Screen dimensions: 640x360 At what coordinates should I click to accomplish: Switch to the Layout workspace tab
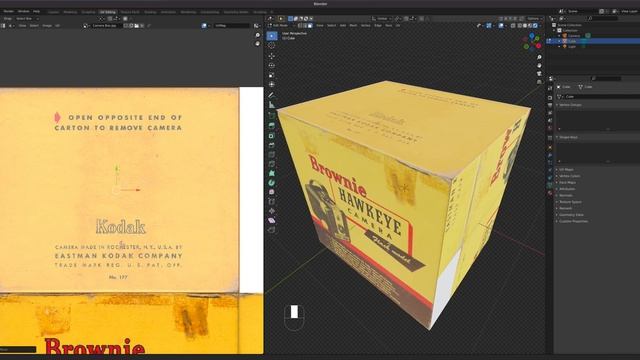[x=53, y=12]
